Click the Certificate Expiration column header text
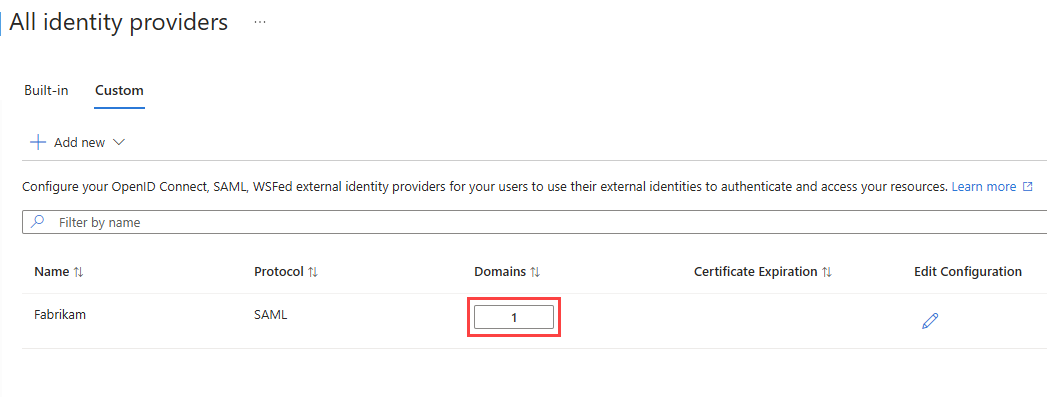 pos(755,272)
